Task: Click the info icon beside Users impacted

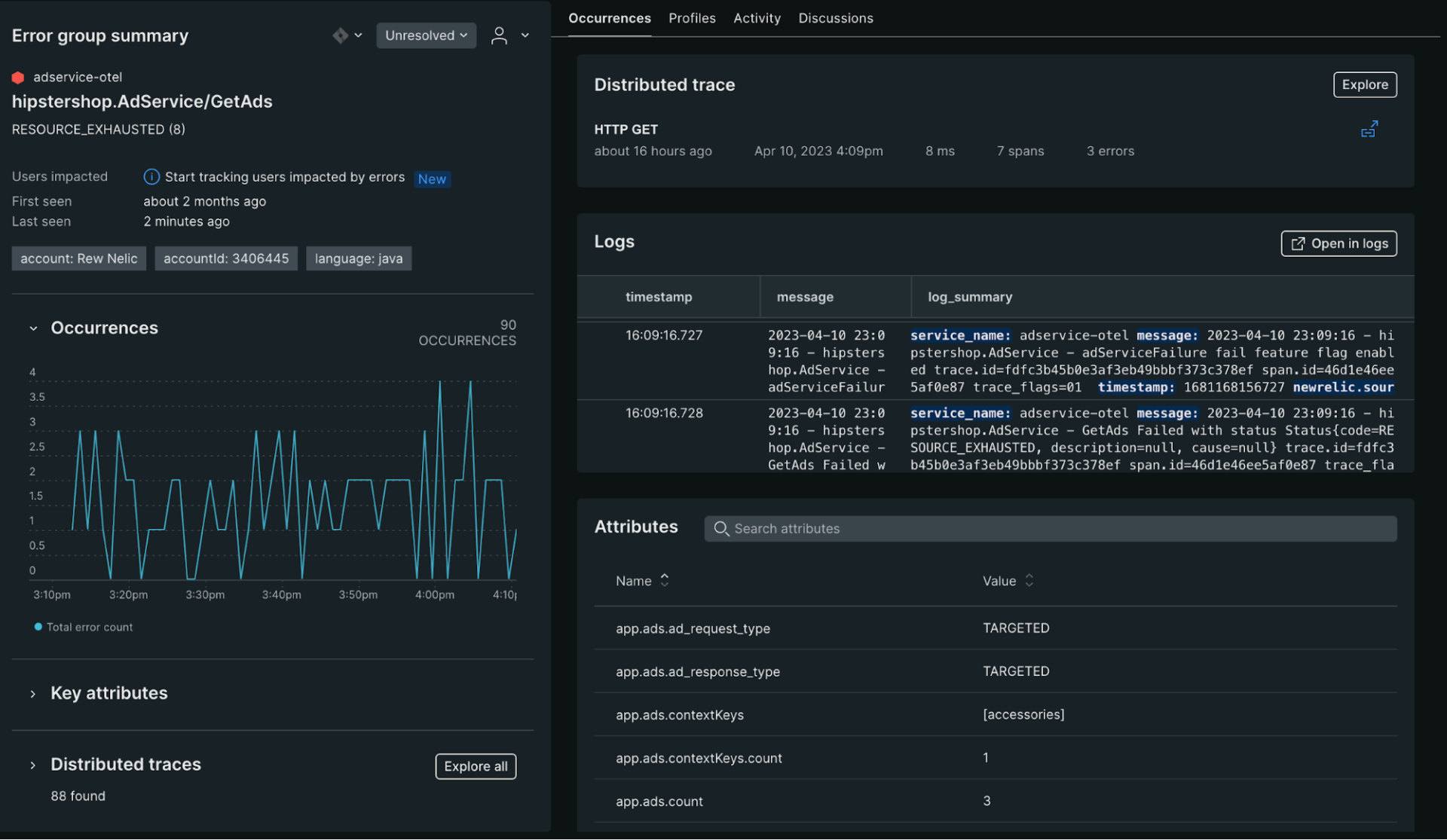Action: tap(151, 176)
